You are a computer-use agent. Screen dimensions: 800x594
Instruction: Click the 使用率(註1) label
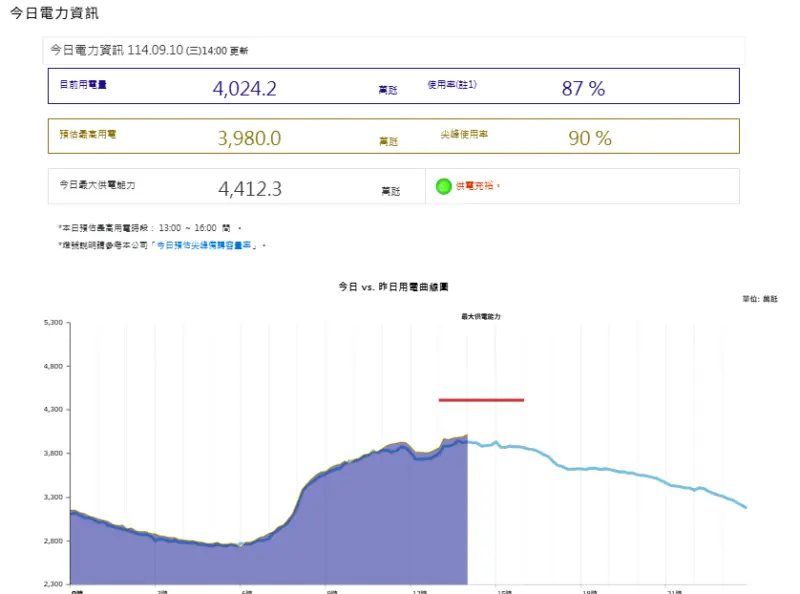point(452,85)
